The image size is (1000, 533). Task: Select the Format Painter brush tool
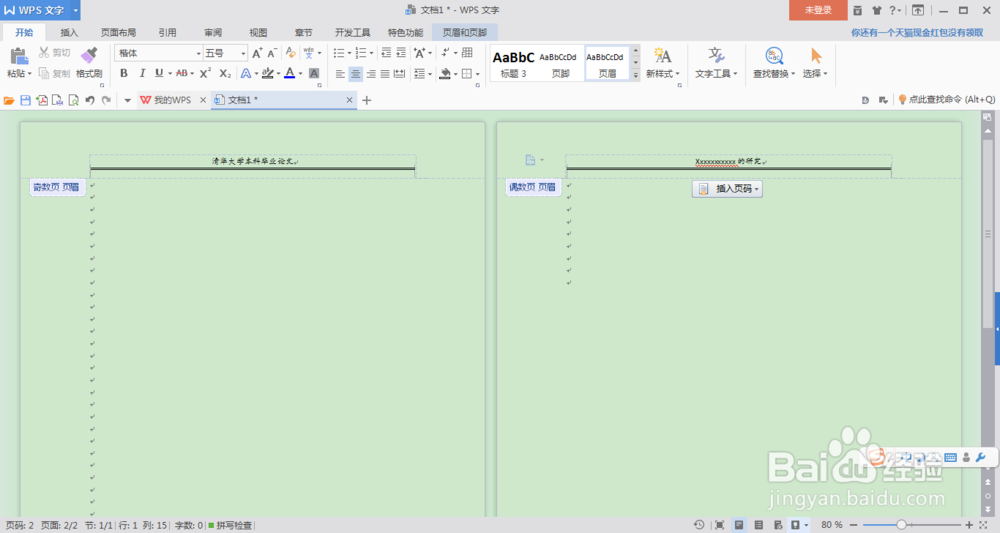89,62
